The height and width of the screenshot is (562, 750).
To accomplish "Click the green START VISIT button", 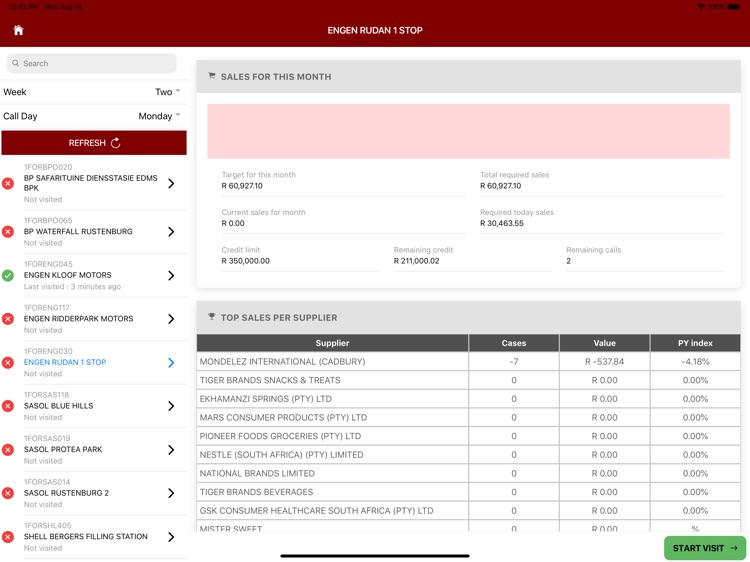I will 705,548.
